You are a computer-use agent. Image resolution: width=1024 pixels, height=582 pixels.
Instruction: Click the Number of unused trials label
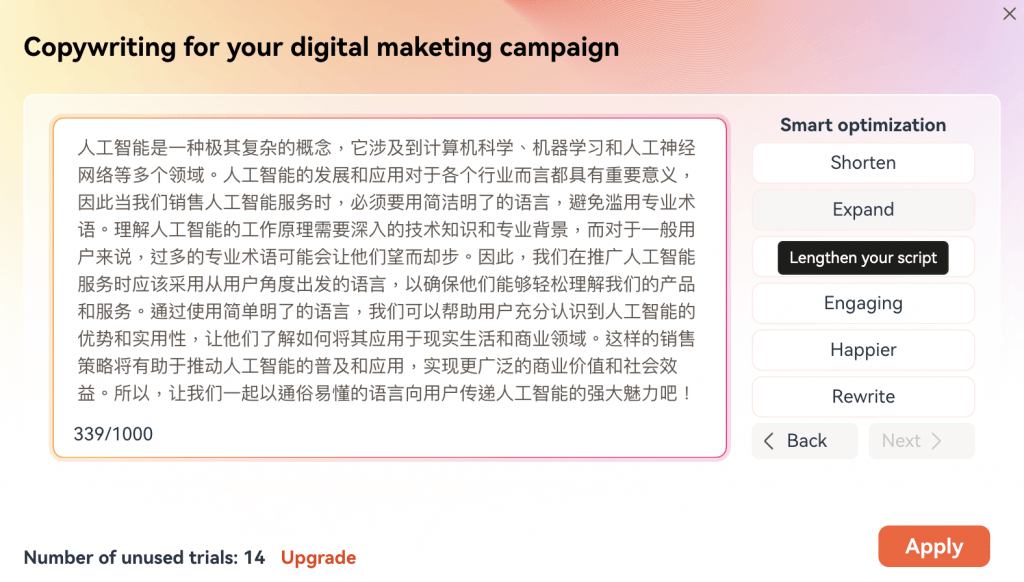point(144,558)
